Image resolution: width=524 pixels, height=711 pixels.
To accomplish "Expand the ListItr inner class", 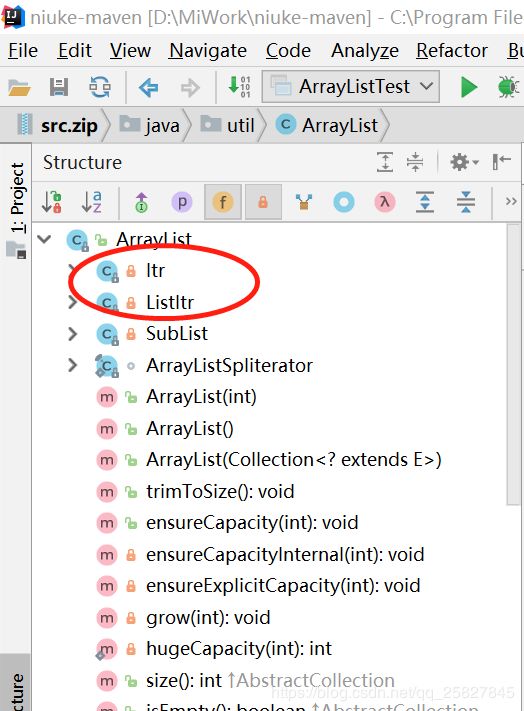I will pyautogui.click(x=72, y=302).
